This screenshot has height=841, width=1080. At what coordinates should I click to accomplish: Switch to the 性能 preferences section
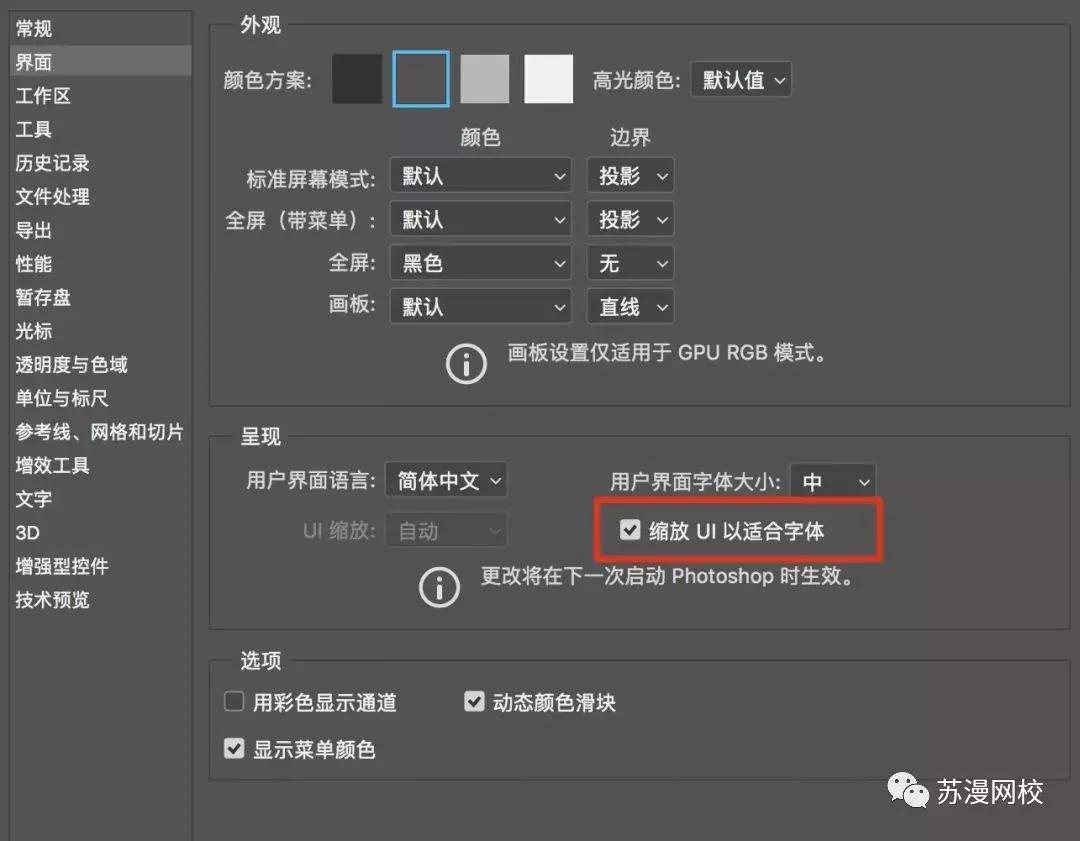tap(35, 264)
